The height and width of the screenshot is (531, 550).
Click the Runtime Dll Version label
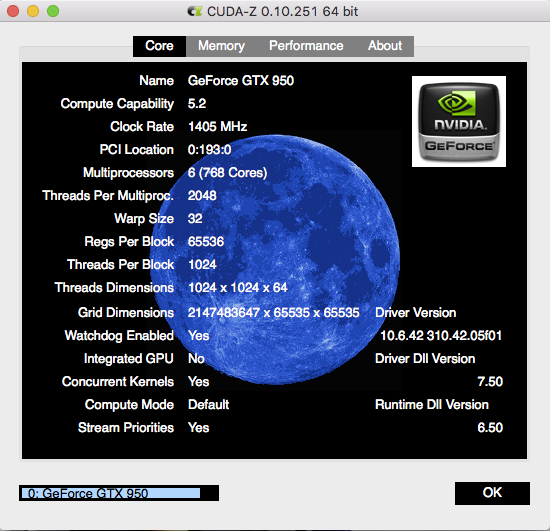432,405
